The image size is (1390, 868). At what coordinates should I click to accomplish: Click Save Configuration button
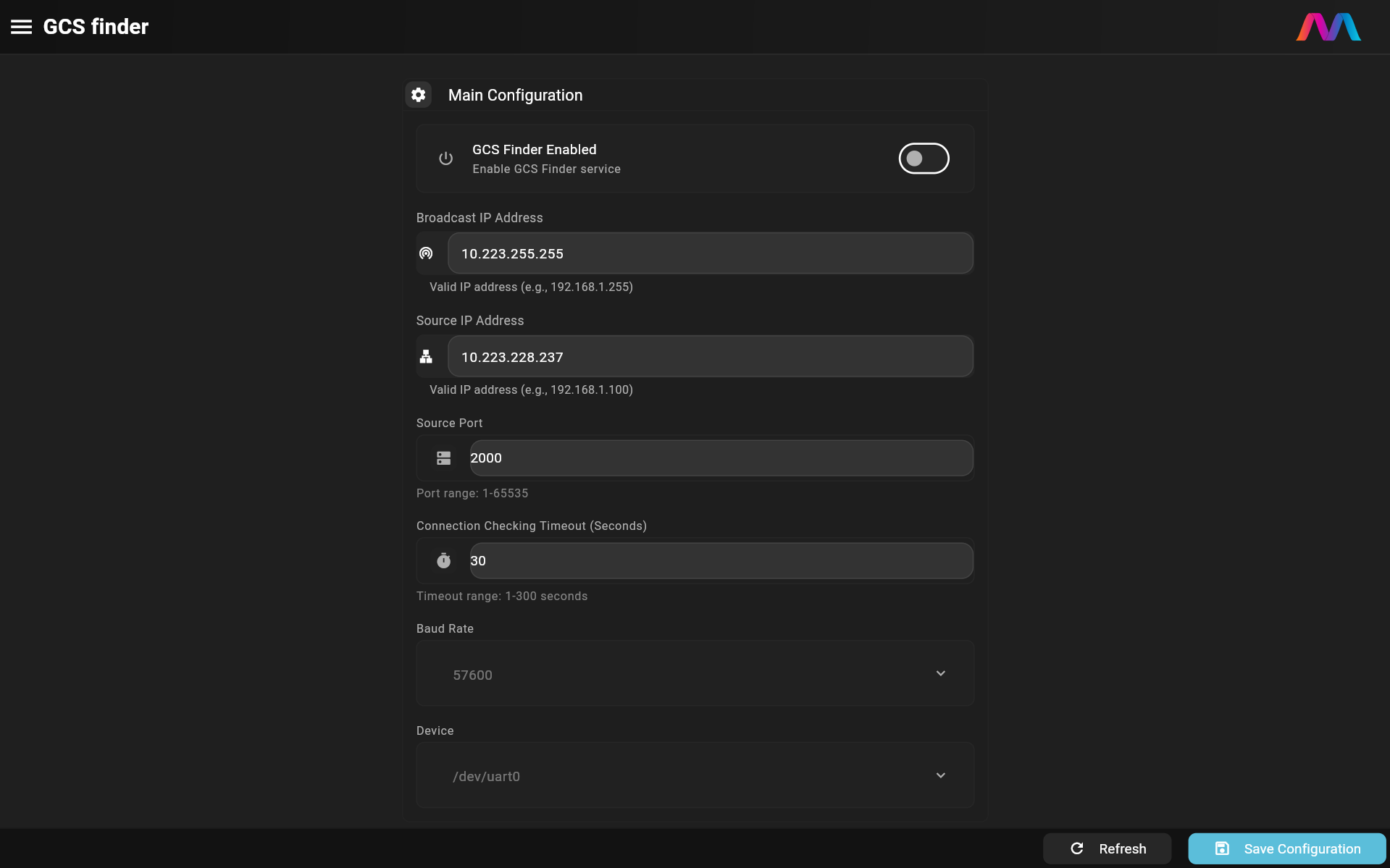(x=1286, y=848)
